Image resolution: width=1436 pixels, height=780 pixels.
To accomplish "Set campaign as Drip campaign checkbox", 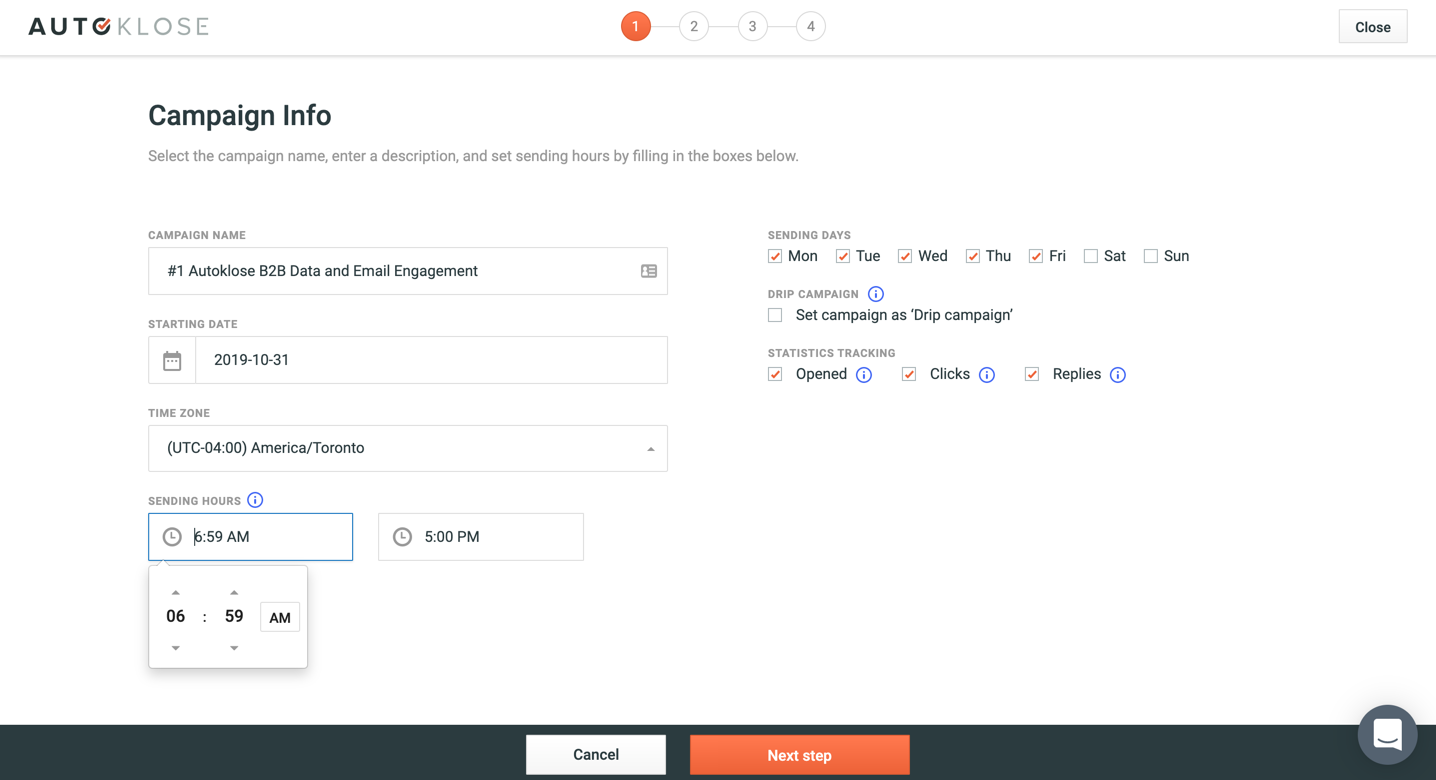I will pos(775,315).
